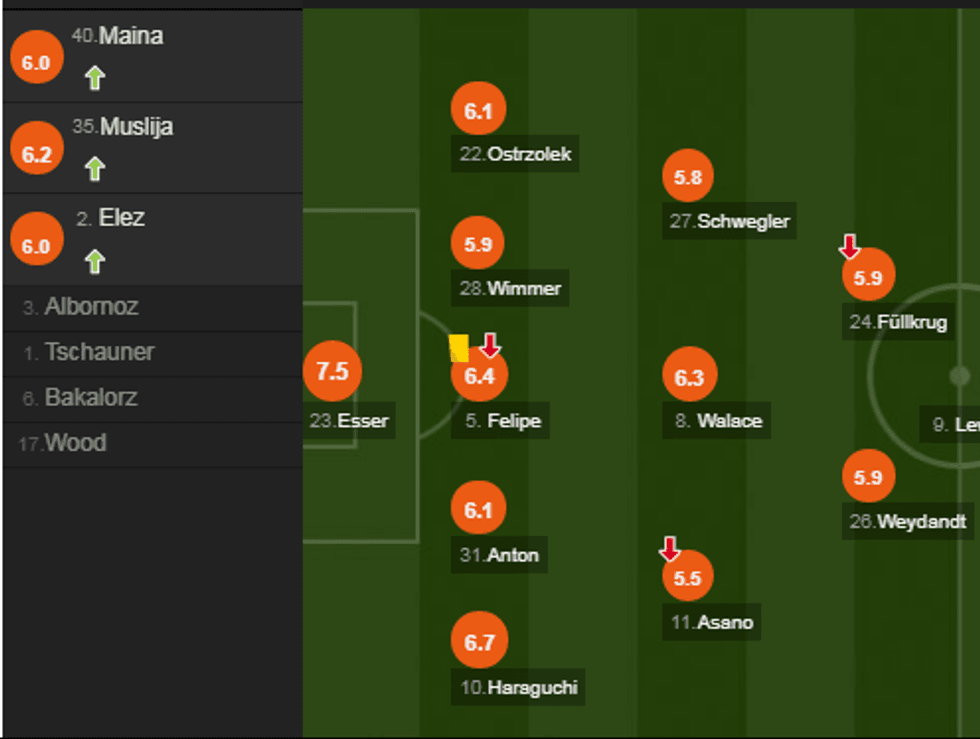Click Asano's red substituted-off arrow
Viewport: 980px width, 739px height.
pos(670,548)
